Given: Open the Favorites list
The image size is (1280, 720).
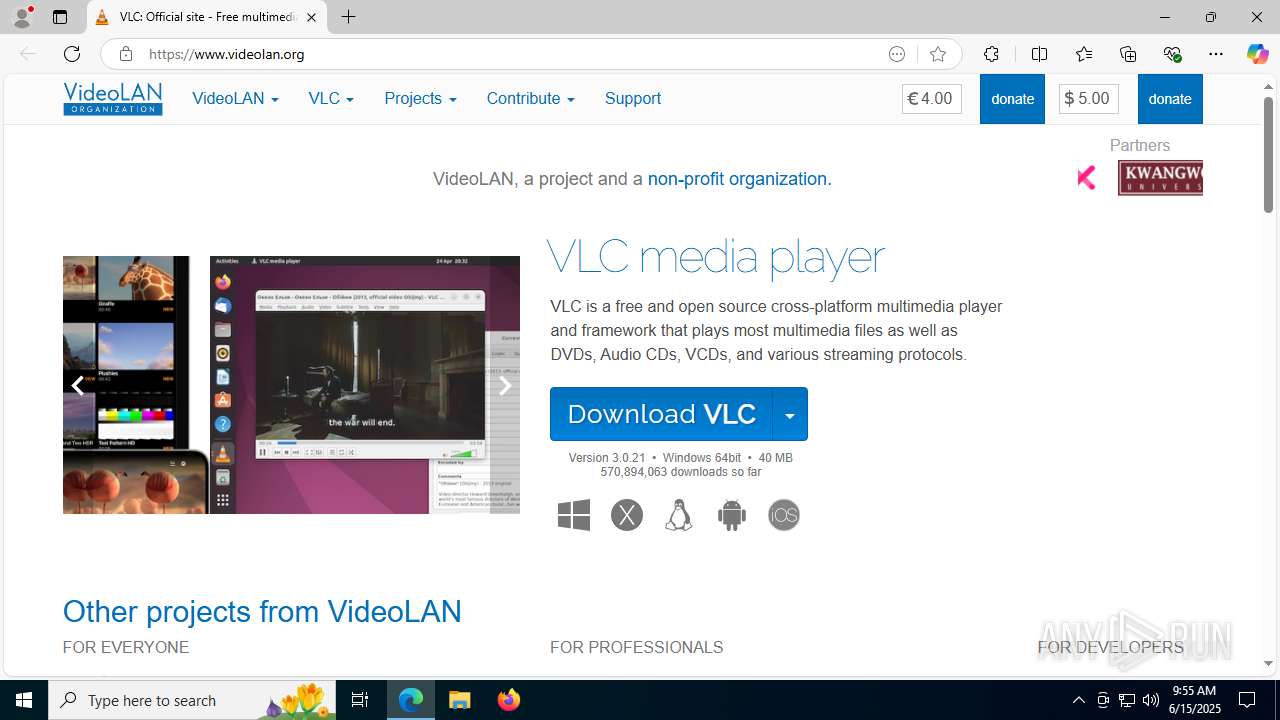Looking at the screenshot, I should coord(1084,54).
